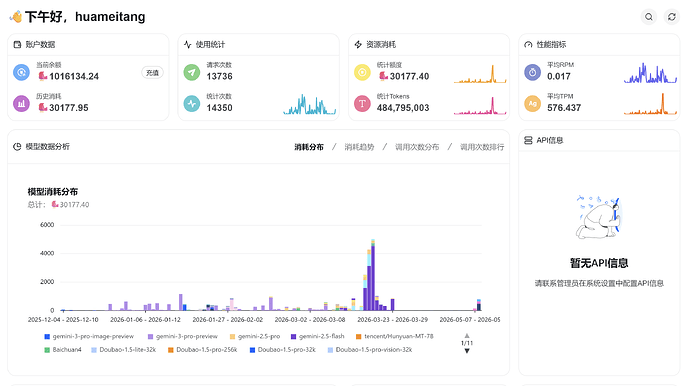The width and height of the screenshot is (690, 386).
Task: Click the 平均RPM stopwatch icon
Action: 532,72
